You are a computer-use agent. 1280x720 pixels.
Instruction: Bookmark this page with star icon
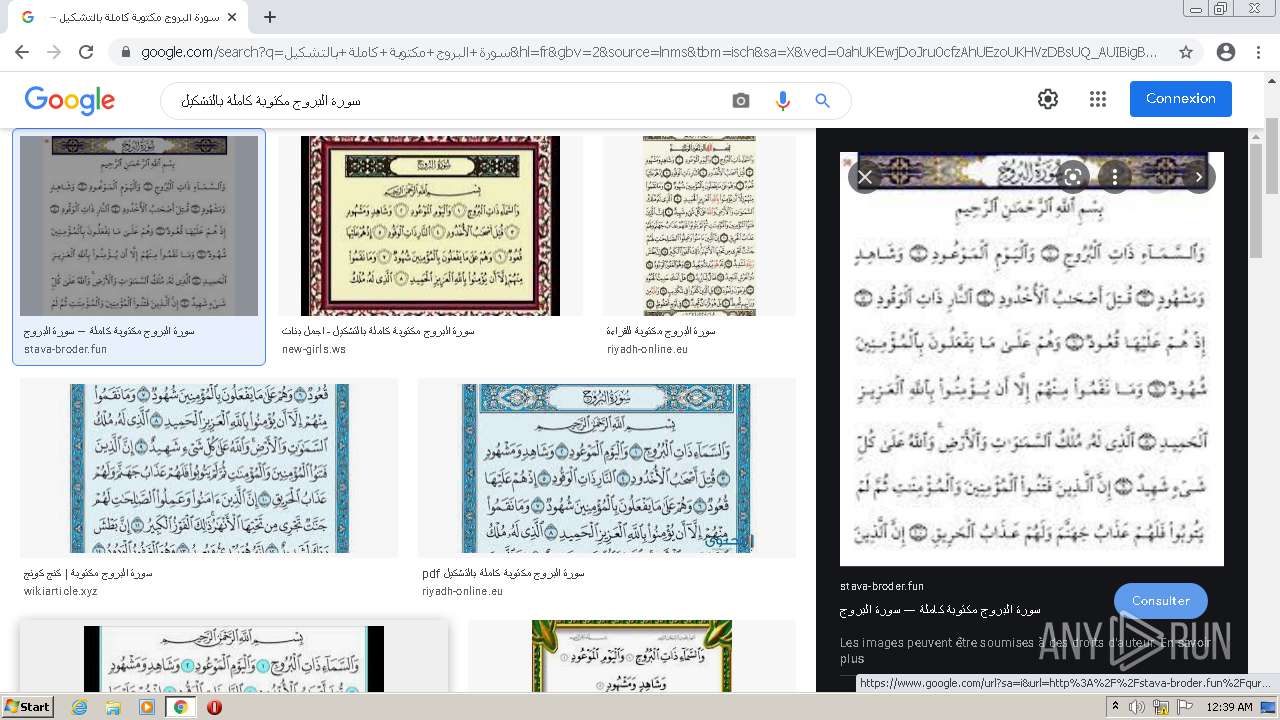point(1186,52)
